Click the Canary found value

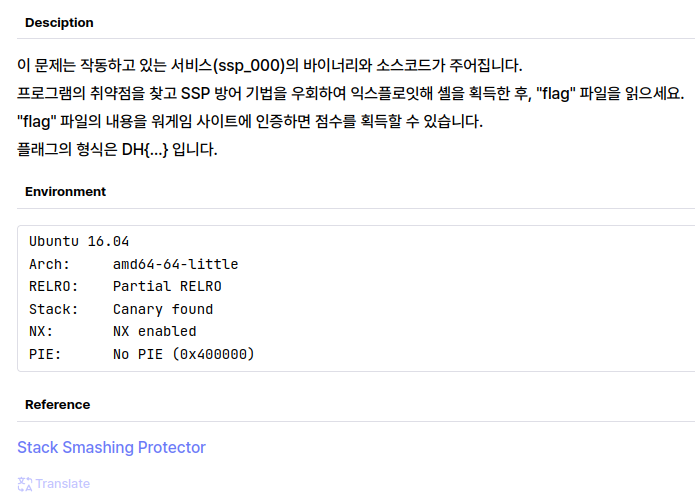163,309
